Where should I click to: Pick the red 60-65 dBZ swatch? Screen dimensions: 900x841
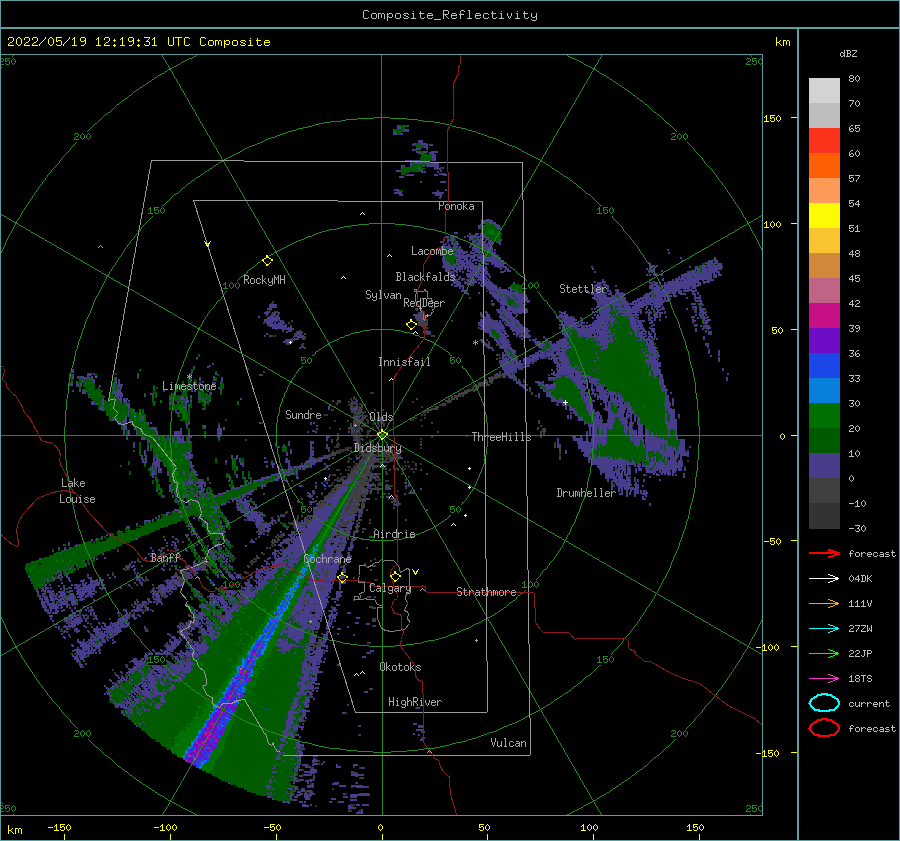(824, 141)
